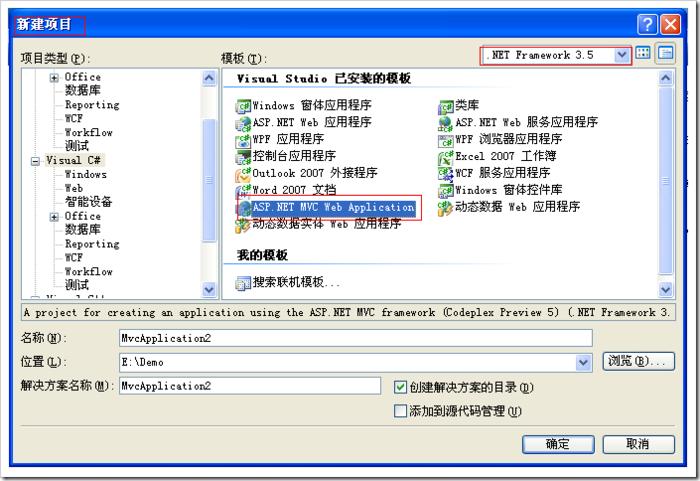This screenshot has height=481, width=700.
Task: Select the 动态数据实体 Web 应用程序 template icon
Action: (243, 225)
